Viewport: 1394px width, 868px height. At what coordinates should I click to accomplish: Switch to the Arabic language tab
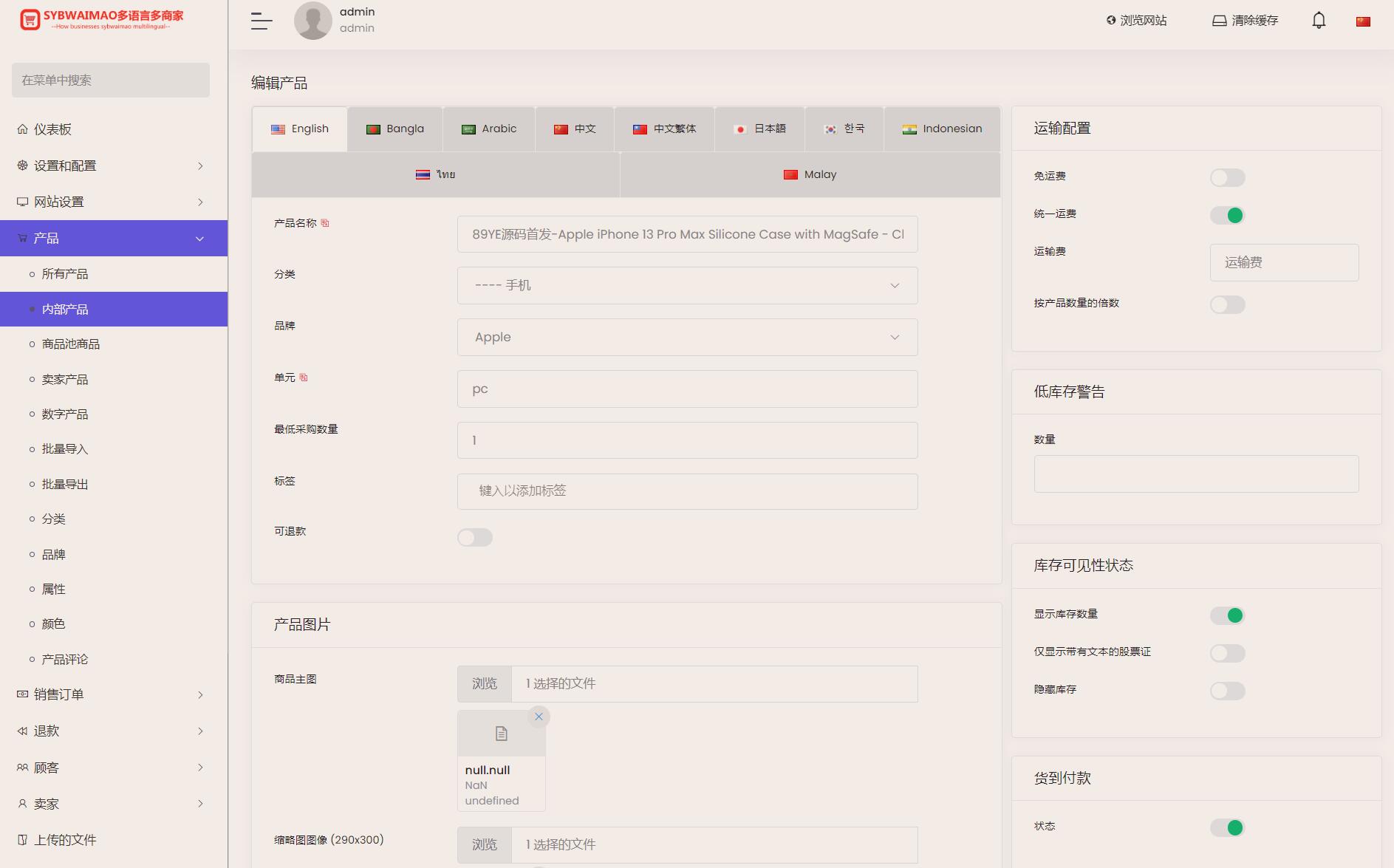(x=489, y=129)
